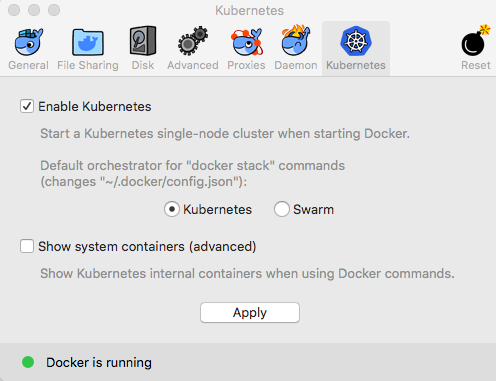Go to the Proxies whale icon

point(247,42)
